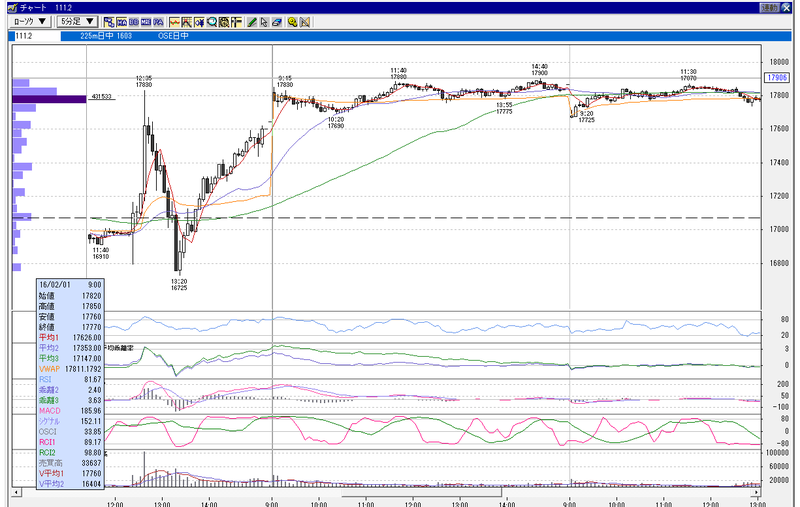
Task: Select the red line chart icon
Action: [174, 22]
